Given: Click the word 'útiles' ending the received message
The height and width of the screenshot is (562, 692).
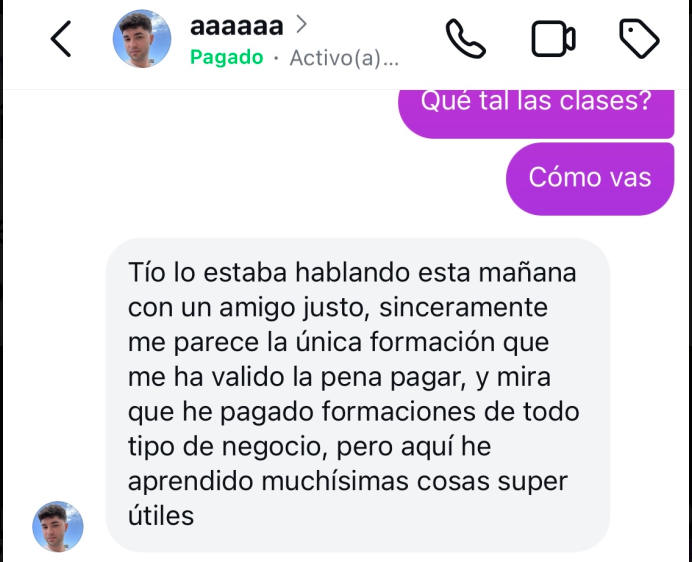Looking at the screenshot, I should [x=161, y=515].
